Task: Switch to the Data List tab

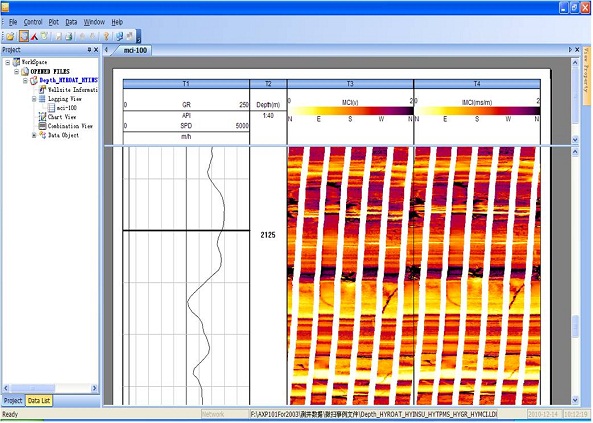Action: click(39, 400)
